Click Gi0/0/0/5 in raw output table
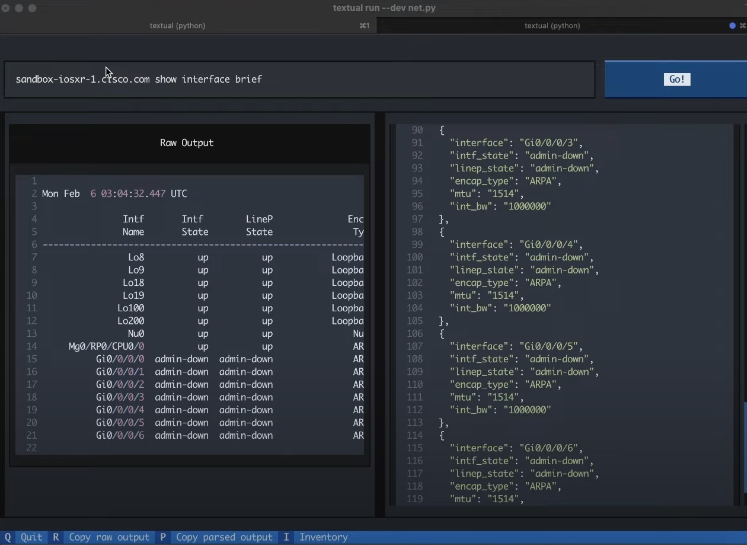The image size is (747, 545). point(120,423)
